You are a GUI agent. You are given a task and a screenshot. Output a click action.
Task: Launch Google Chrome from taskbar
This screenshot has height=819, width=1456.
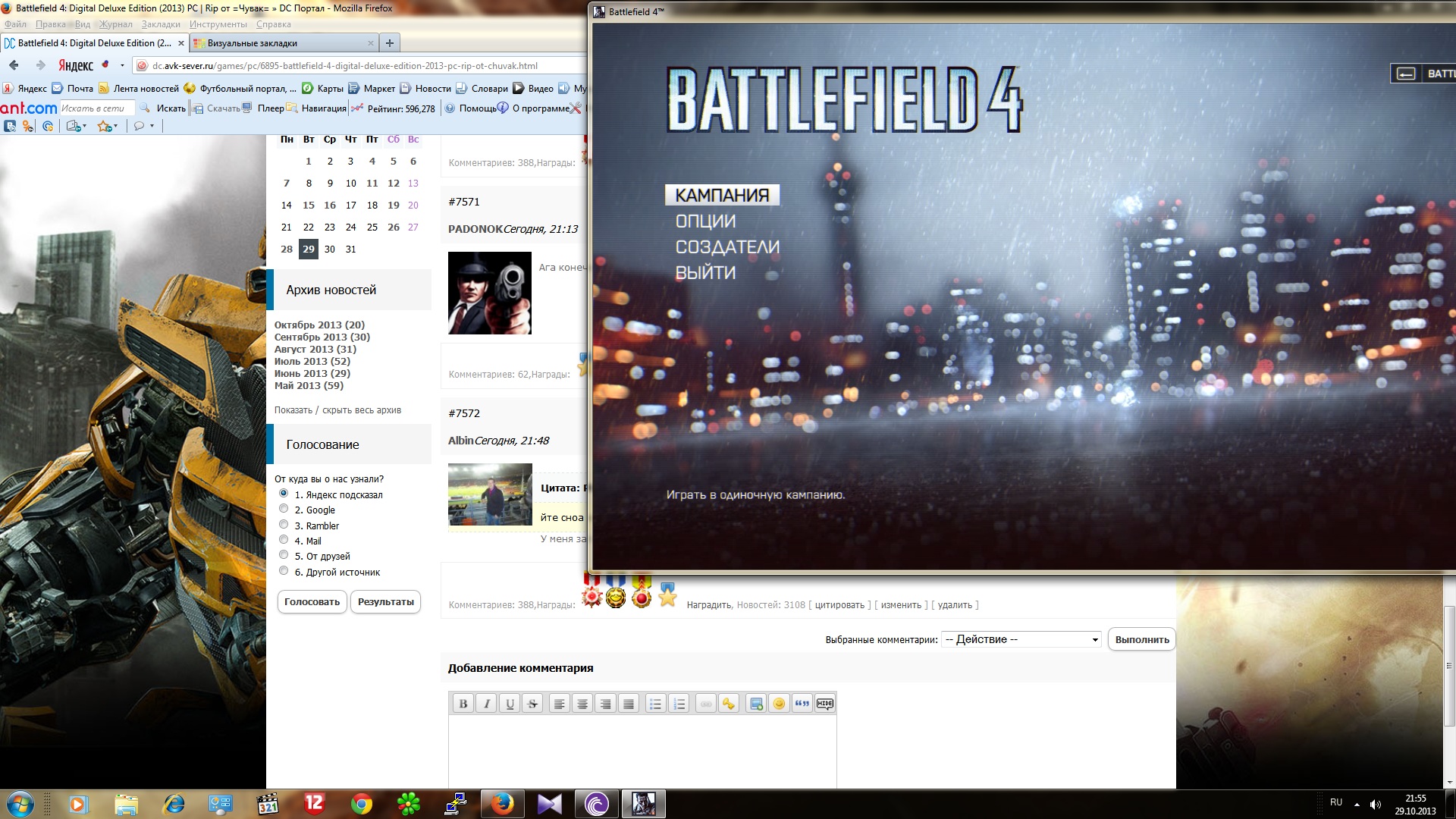coord(362,804)
